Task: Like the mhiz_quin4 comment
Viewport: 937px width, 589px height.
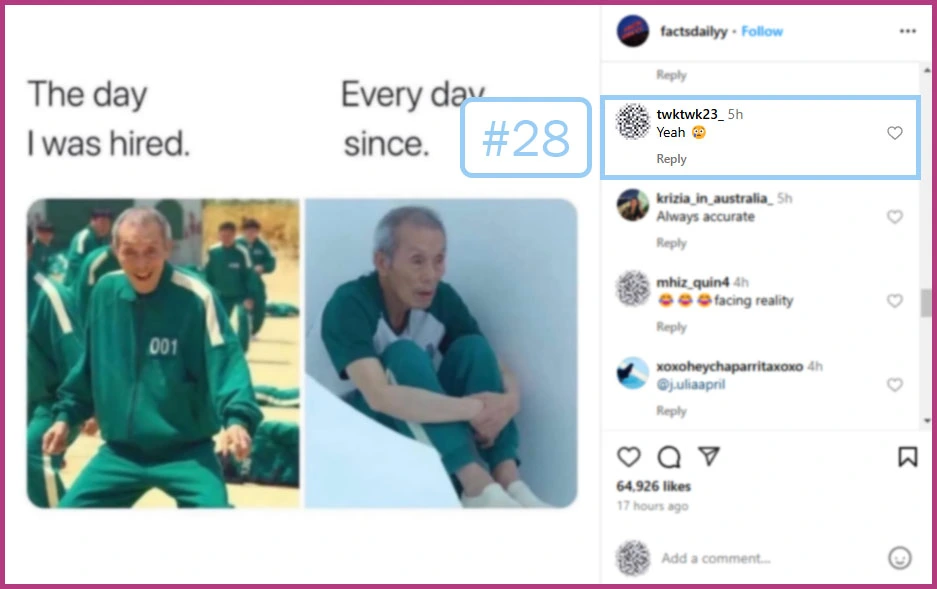Action: tap(895, 300)
